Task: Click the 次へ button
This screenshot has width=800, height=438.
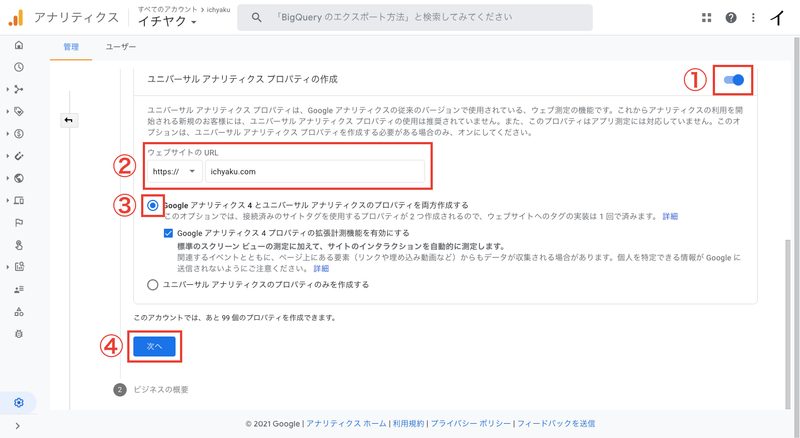Action: (x=154, y=346)
